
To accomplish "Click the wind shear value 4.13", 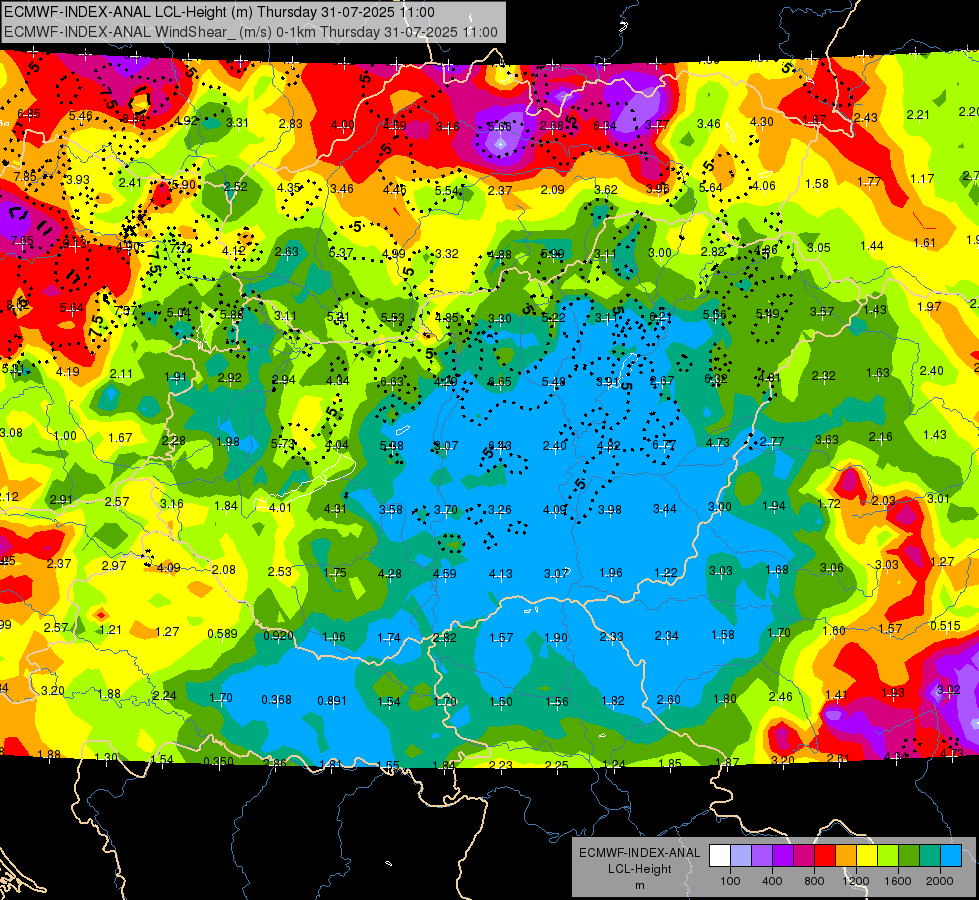I will tap(501, 573).
